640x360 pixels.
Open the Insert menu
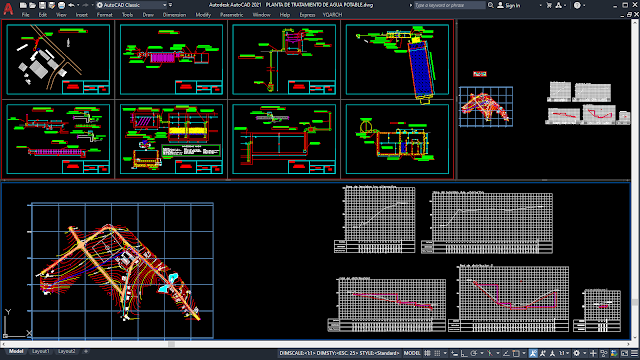tap(82, 15)
